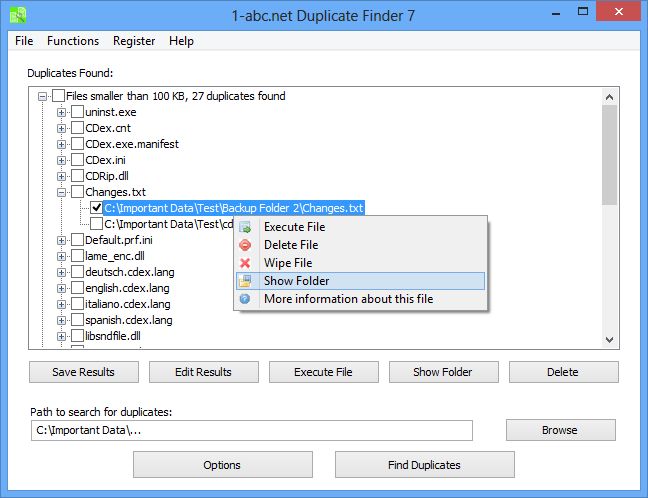Click the green Execute File icon in context menu

246,227
